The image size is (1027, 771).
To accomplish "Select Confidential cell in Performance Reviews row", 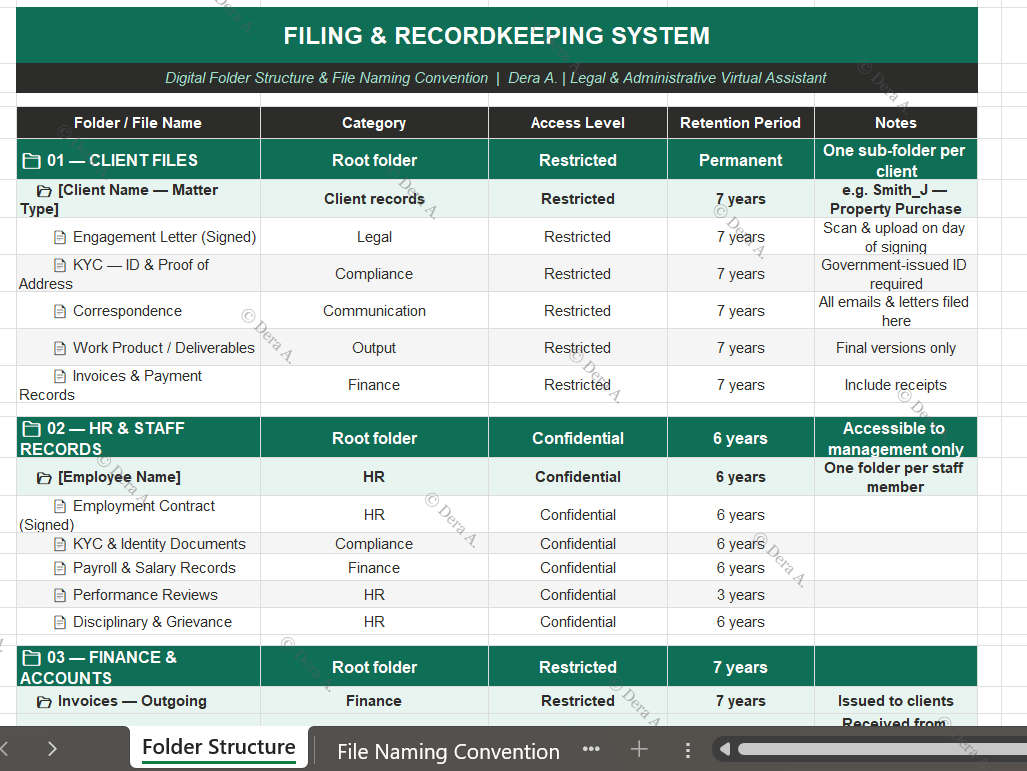I will click(x=578, y=595).
